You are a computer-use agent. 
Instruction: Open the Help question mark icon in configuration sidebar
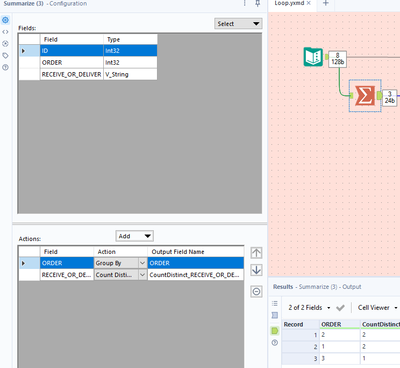[5, 67]
